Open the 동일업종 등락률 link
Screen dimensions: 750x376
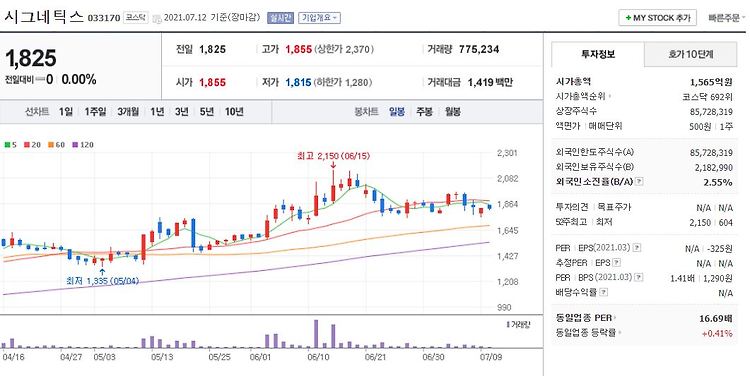586,332
